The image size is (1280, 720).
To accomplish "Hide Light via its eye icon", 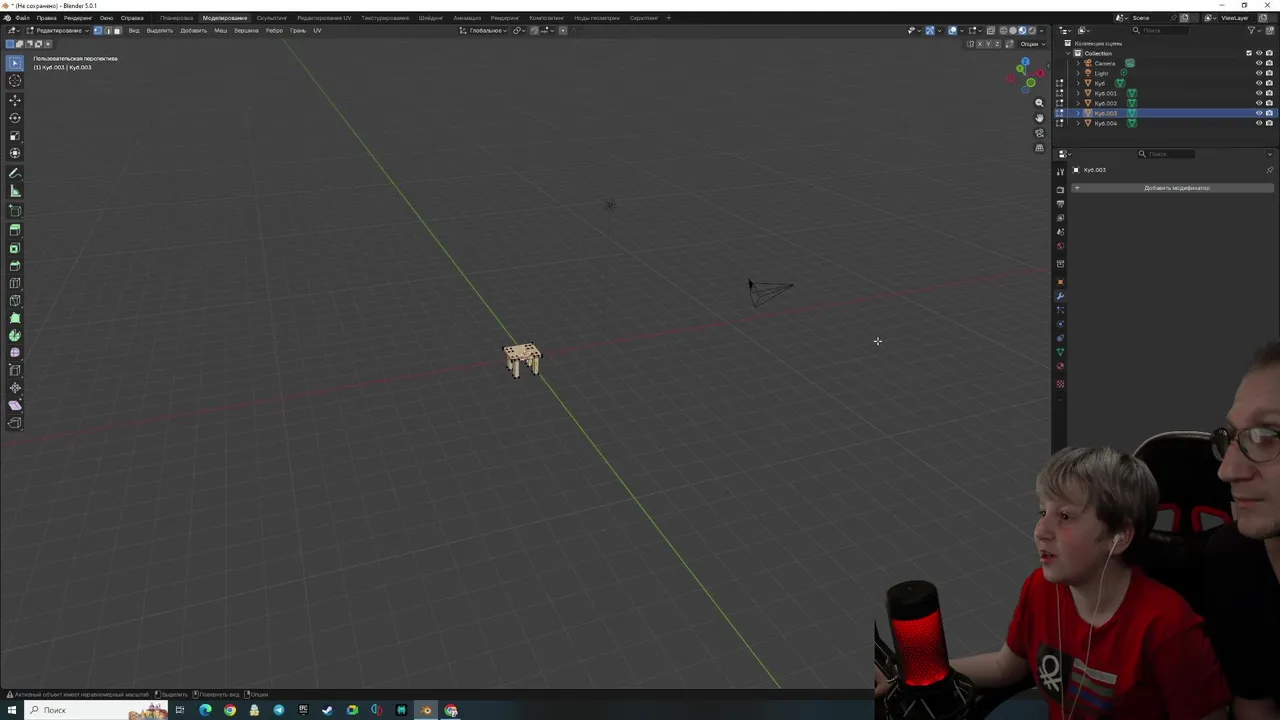I will tap(1259, 73).
